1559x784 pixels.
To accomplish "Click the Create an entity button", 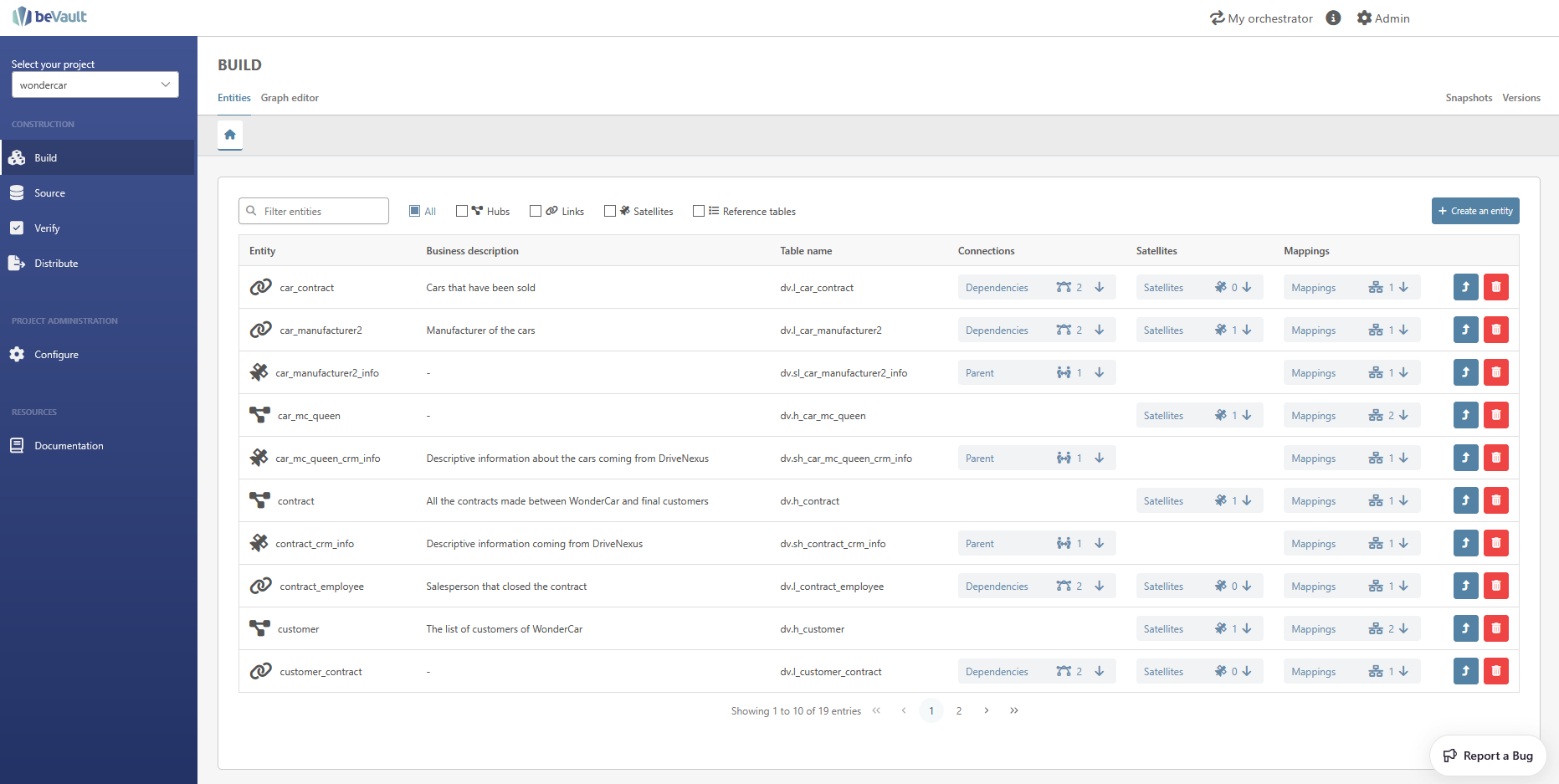I will coord(1474,211).
